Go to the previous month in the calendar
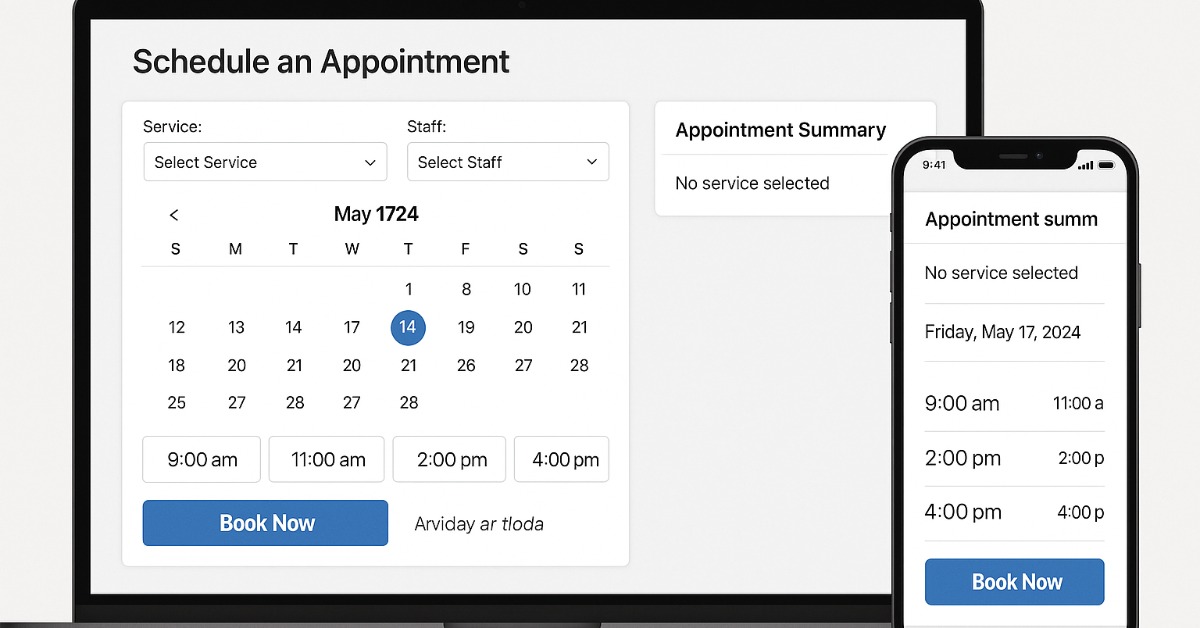1200x628 pixels. coord(174,214)
